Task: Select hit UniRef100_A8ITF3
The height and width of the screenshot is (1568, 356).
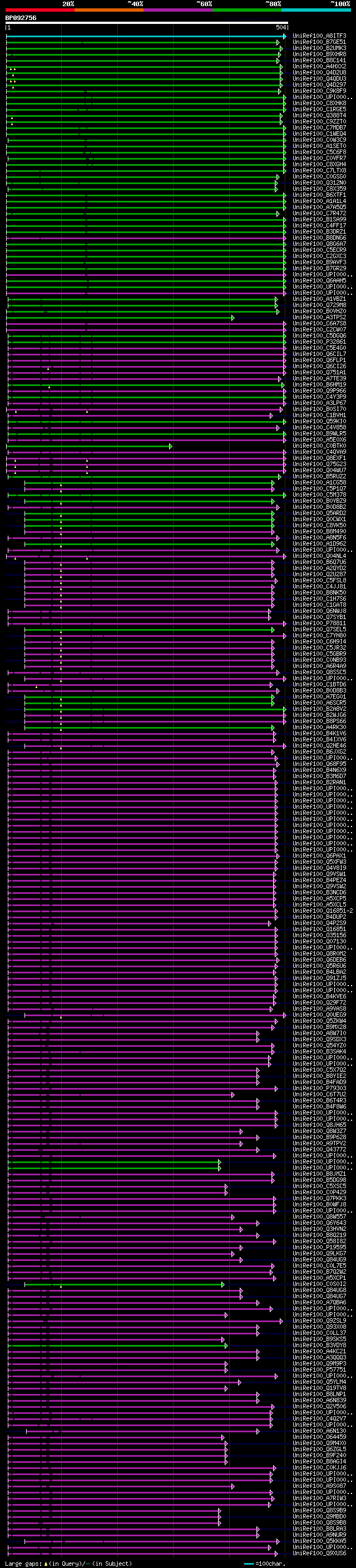Action: coord(319,36)
